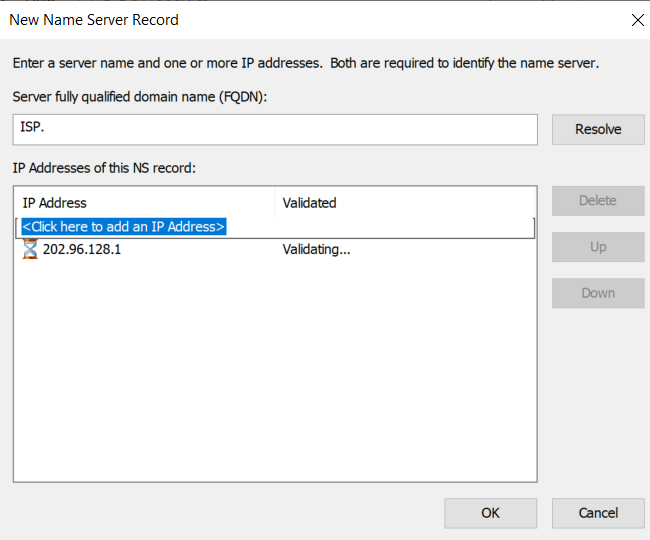Click the Enter a server name instruction text
Viewport: 650px width, 540px height.
click(x=306, y=63)
